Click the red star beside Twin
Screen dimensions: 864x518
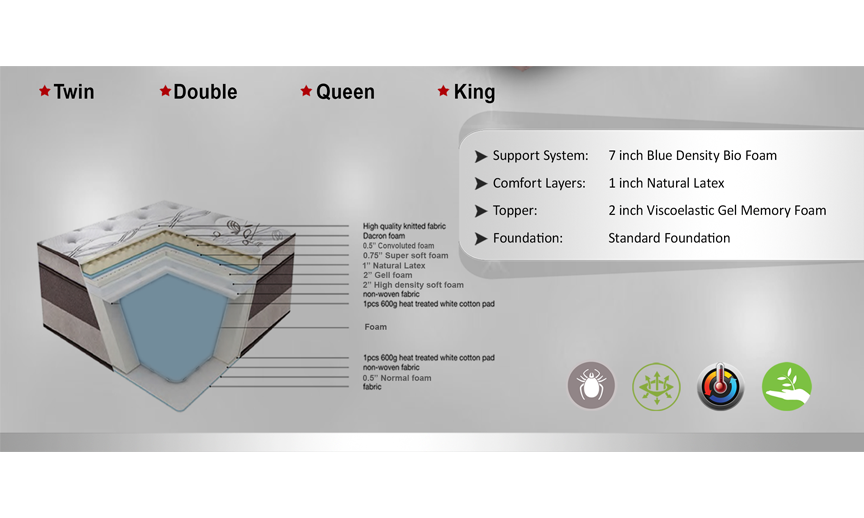44,91
